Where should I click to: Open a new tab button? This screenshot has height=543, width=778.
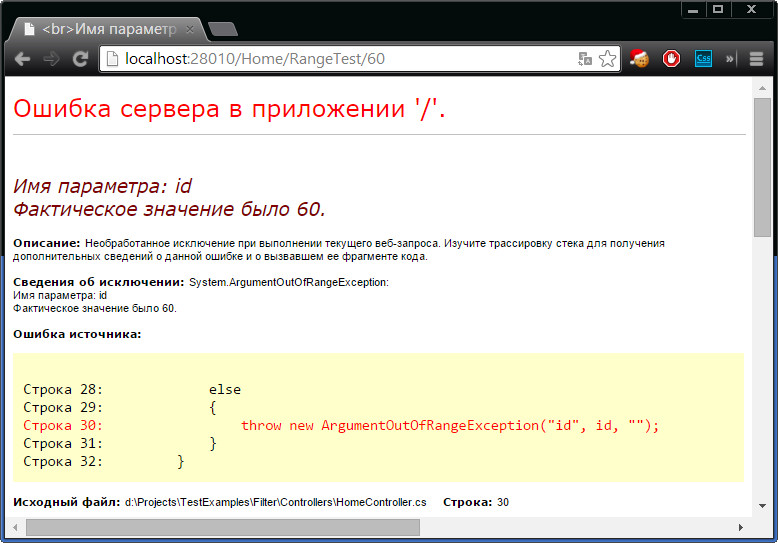[x=223, y=29]
